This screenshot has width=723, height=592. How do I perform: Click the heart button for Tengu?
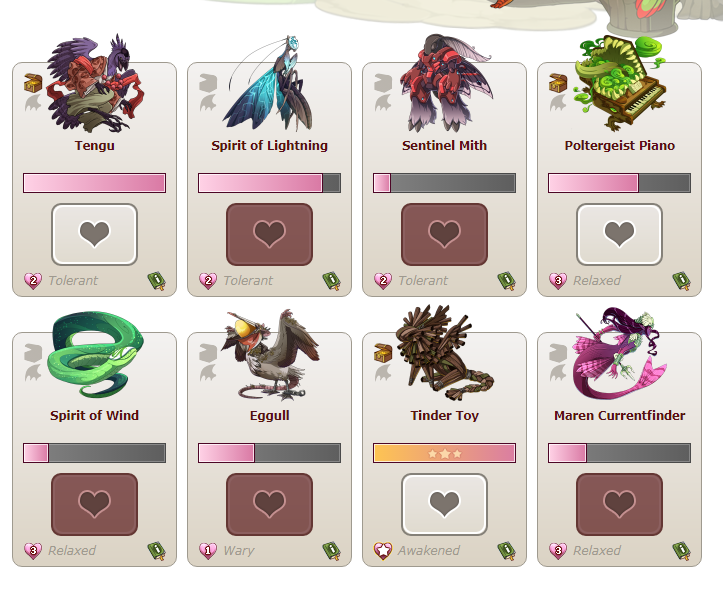coord(95,234)
